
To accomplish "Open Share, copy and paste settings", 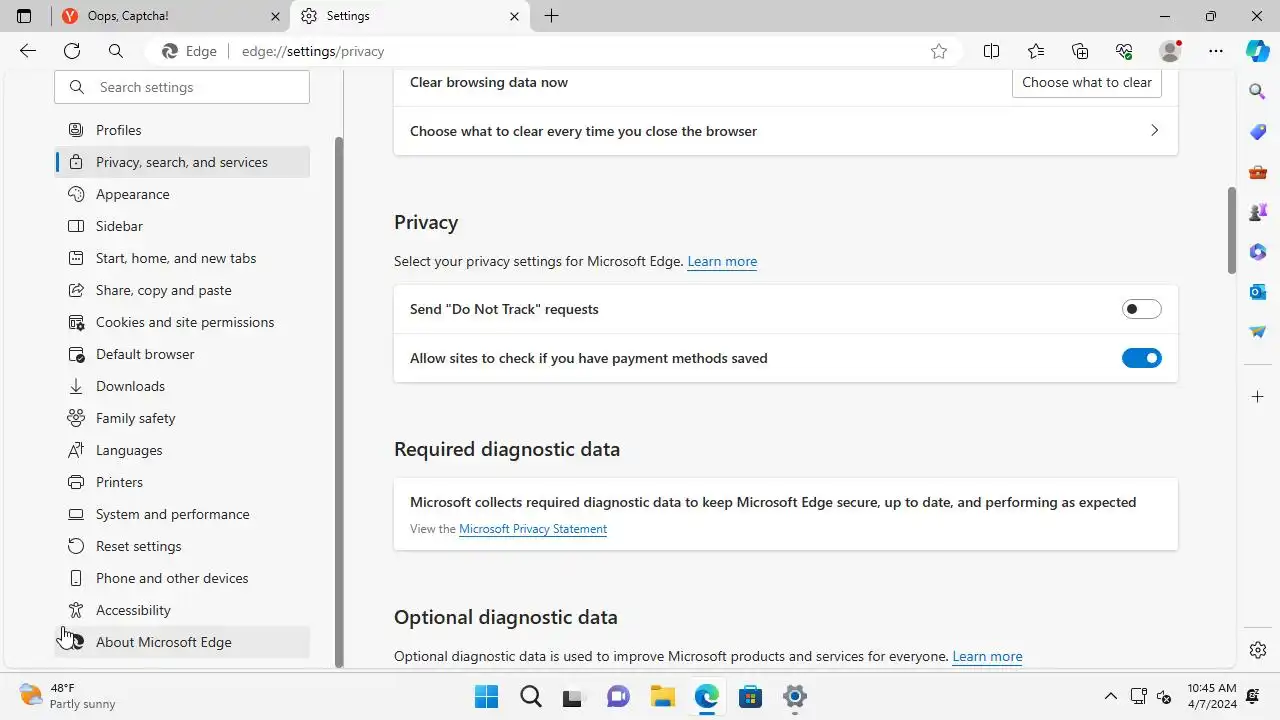I will click(x=182, y=290).
